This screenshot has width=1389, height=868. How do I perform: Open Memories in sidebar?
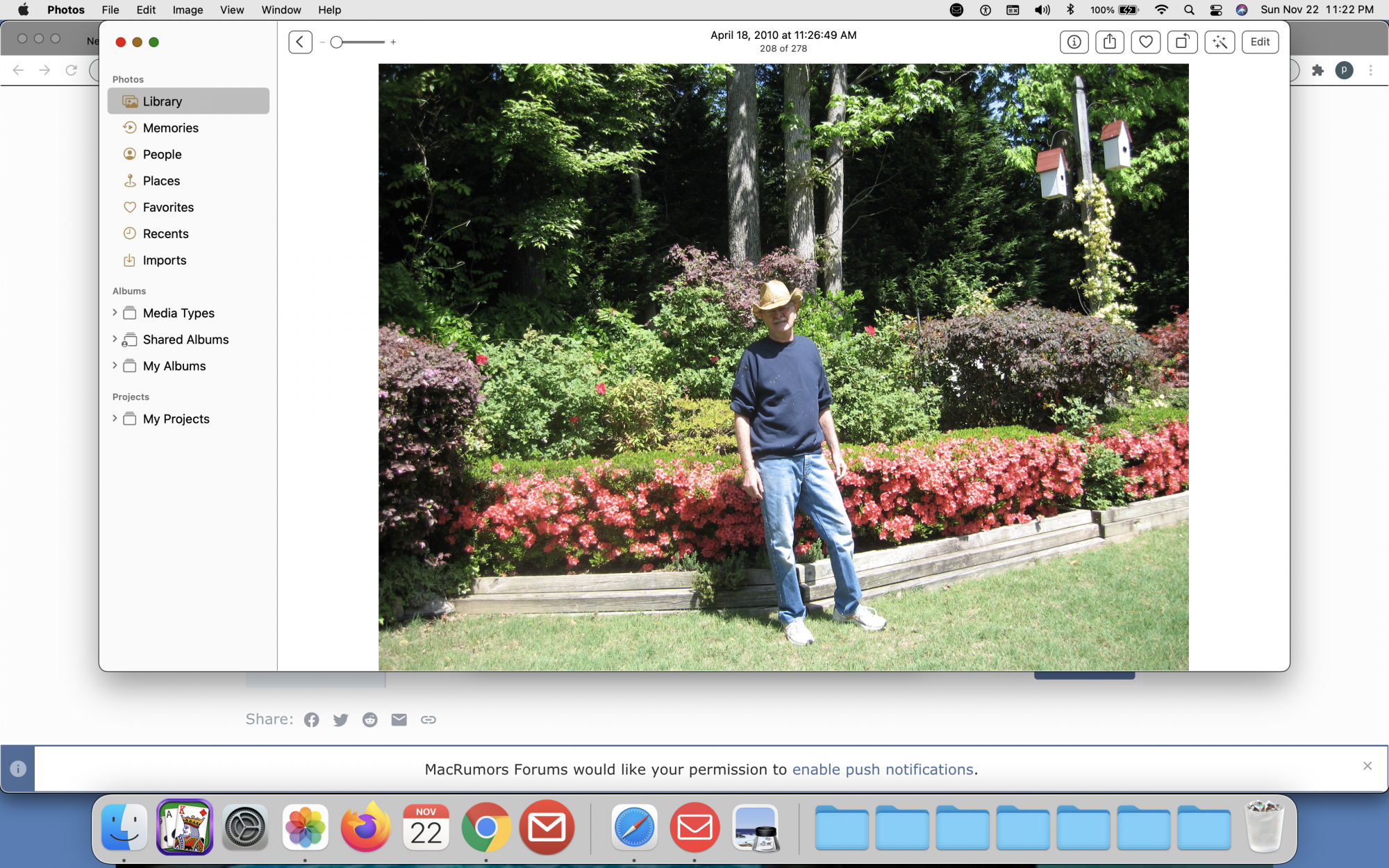(x=170, y=128)
